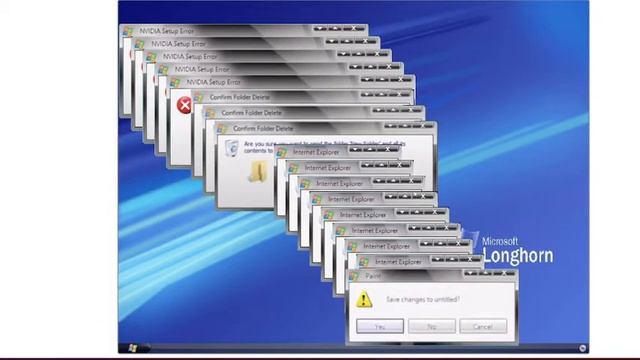This screenshot has width=640, height=360.
Task: Select the rearmost NVIDIA Setup Error title bar
Action: tap(244, 30)
